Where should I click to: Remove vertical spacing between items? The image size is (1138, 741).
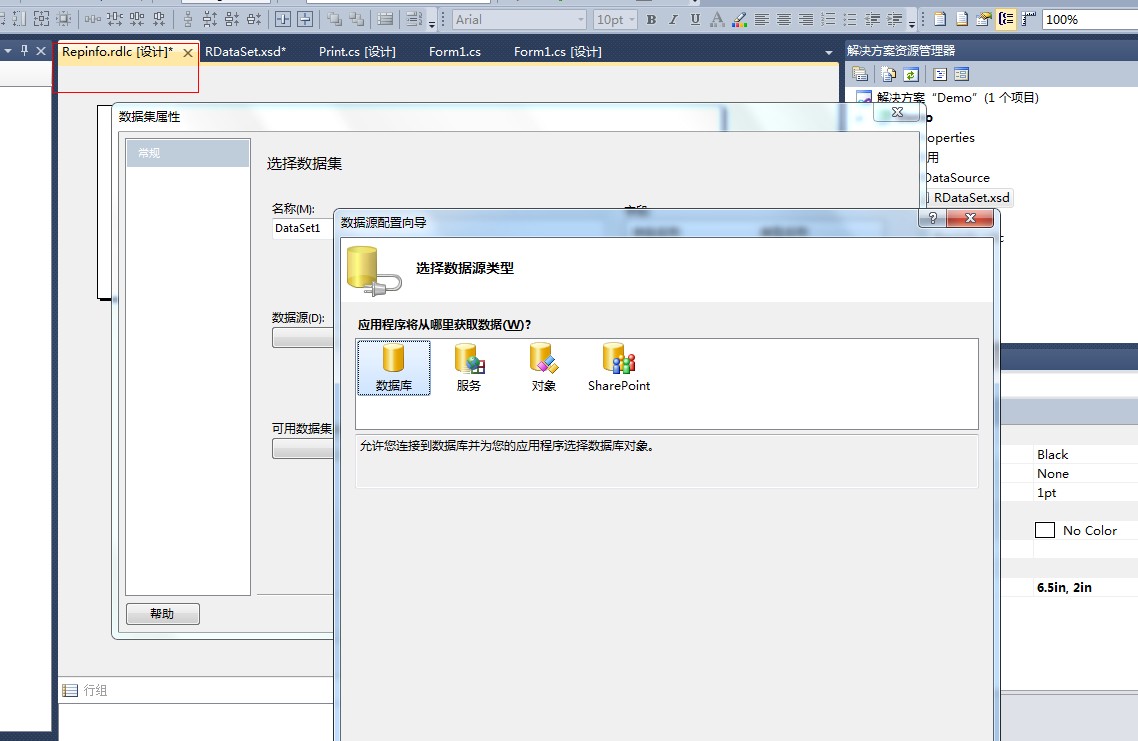tap(254, 20)
